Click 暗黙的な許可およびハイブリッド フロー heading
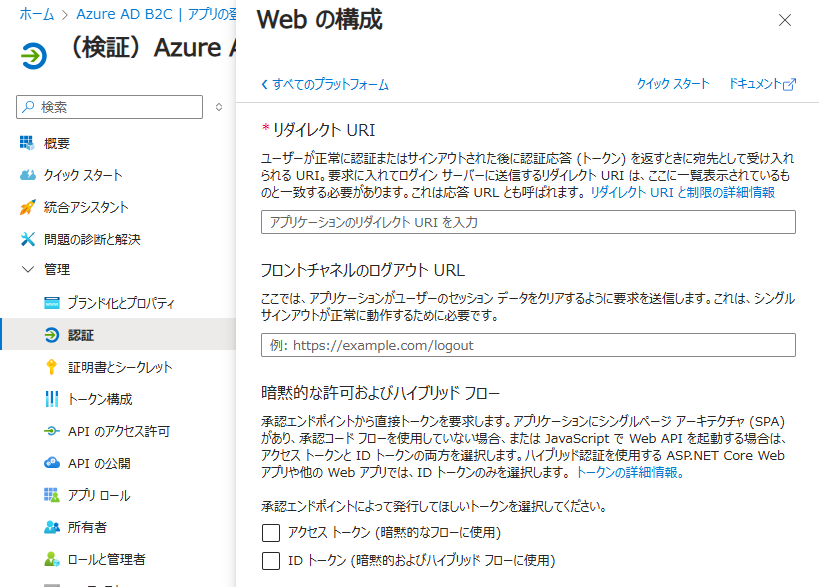 click(x=380, y=393)
